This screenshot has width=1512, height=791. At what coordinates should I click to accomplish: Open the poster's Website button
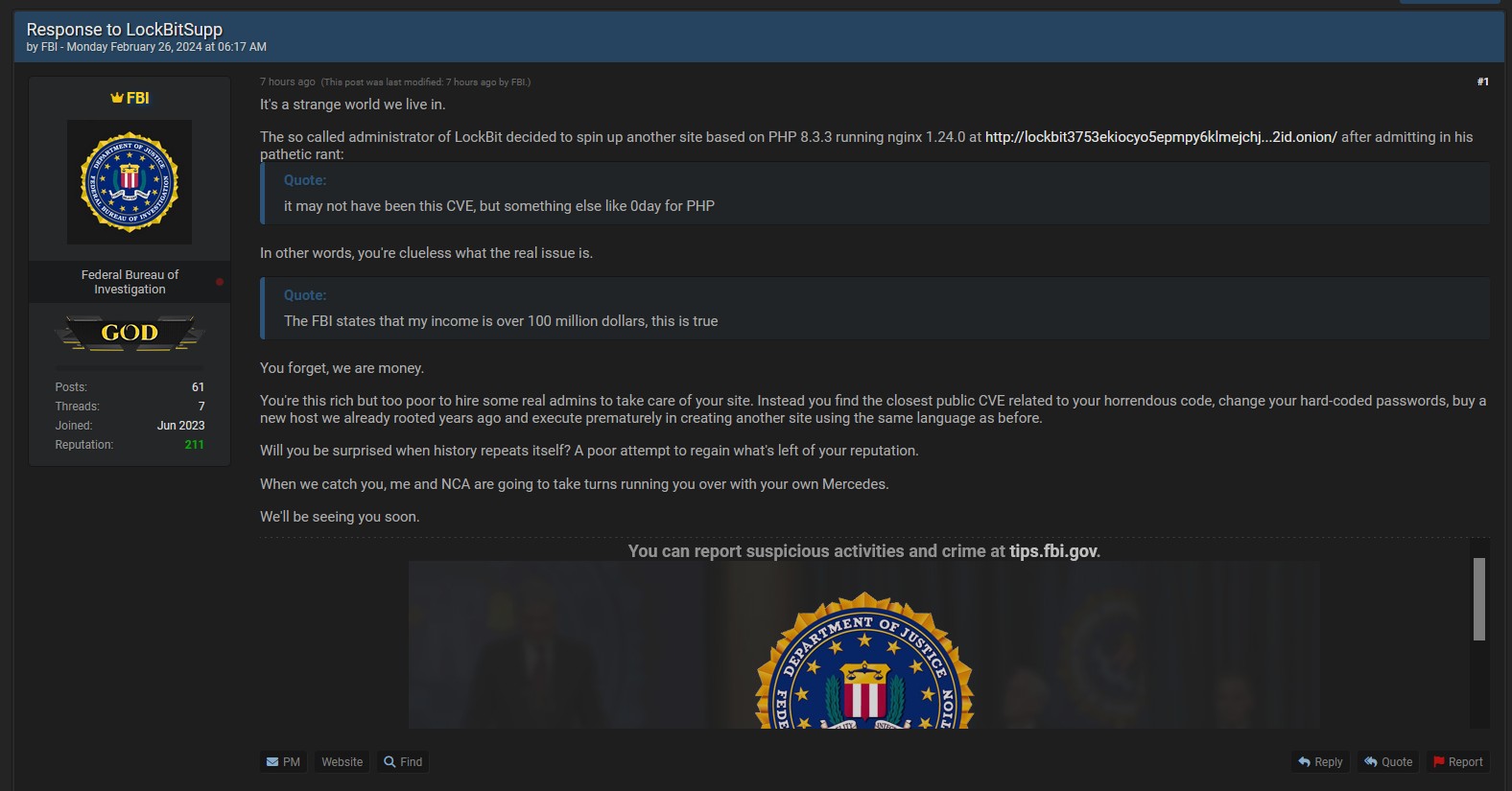343,762
